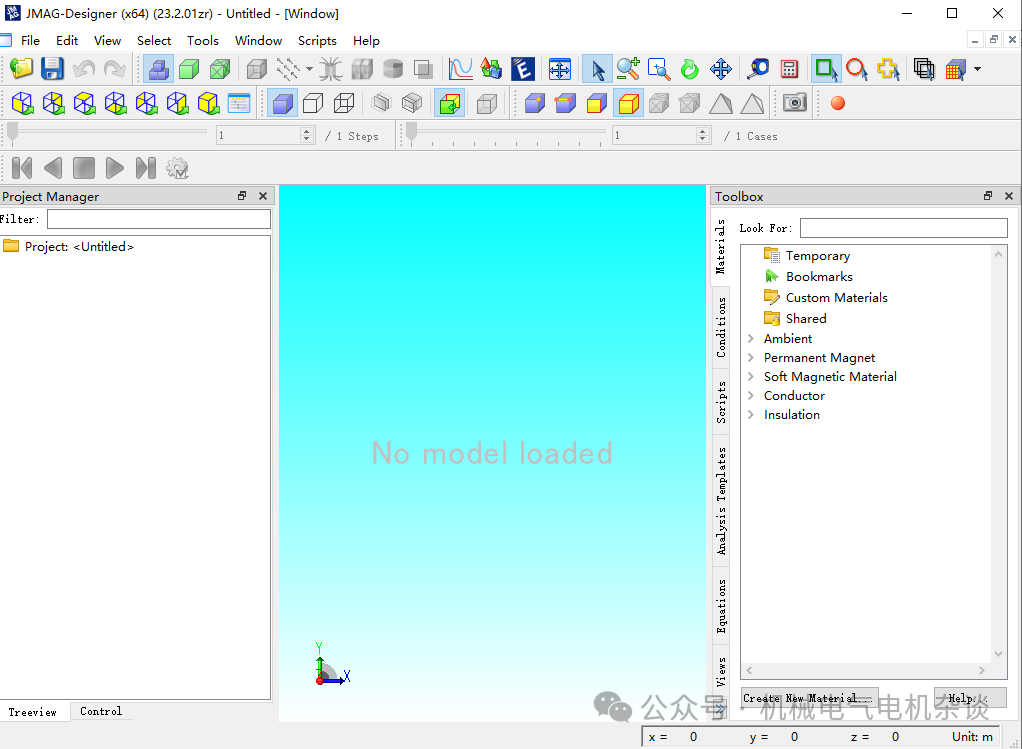Select the magnifier zoom in/out tool
1022x749 pixels.
628,68
